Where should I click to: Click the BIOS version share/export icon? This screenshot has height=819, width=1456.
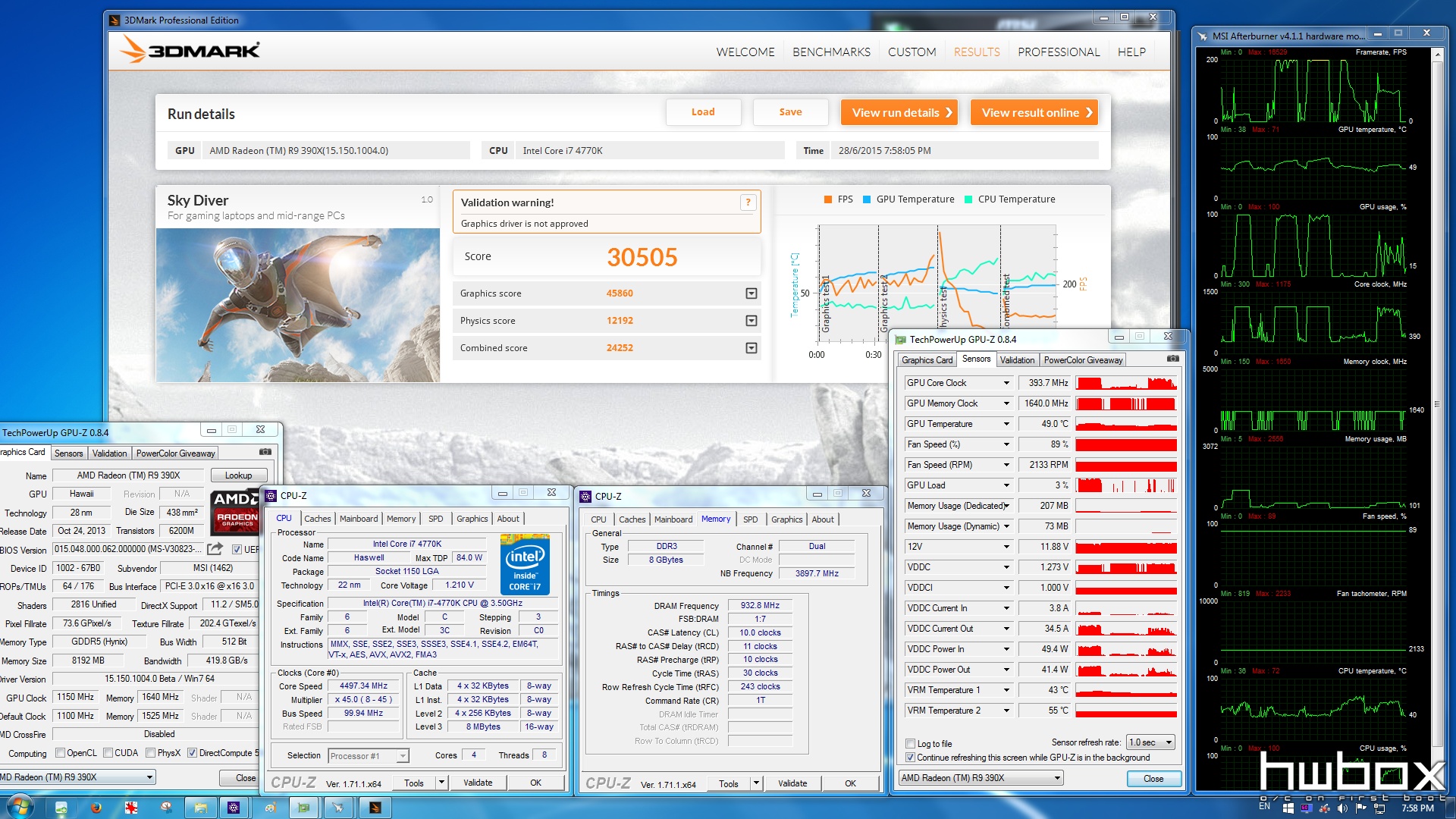215,548
